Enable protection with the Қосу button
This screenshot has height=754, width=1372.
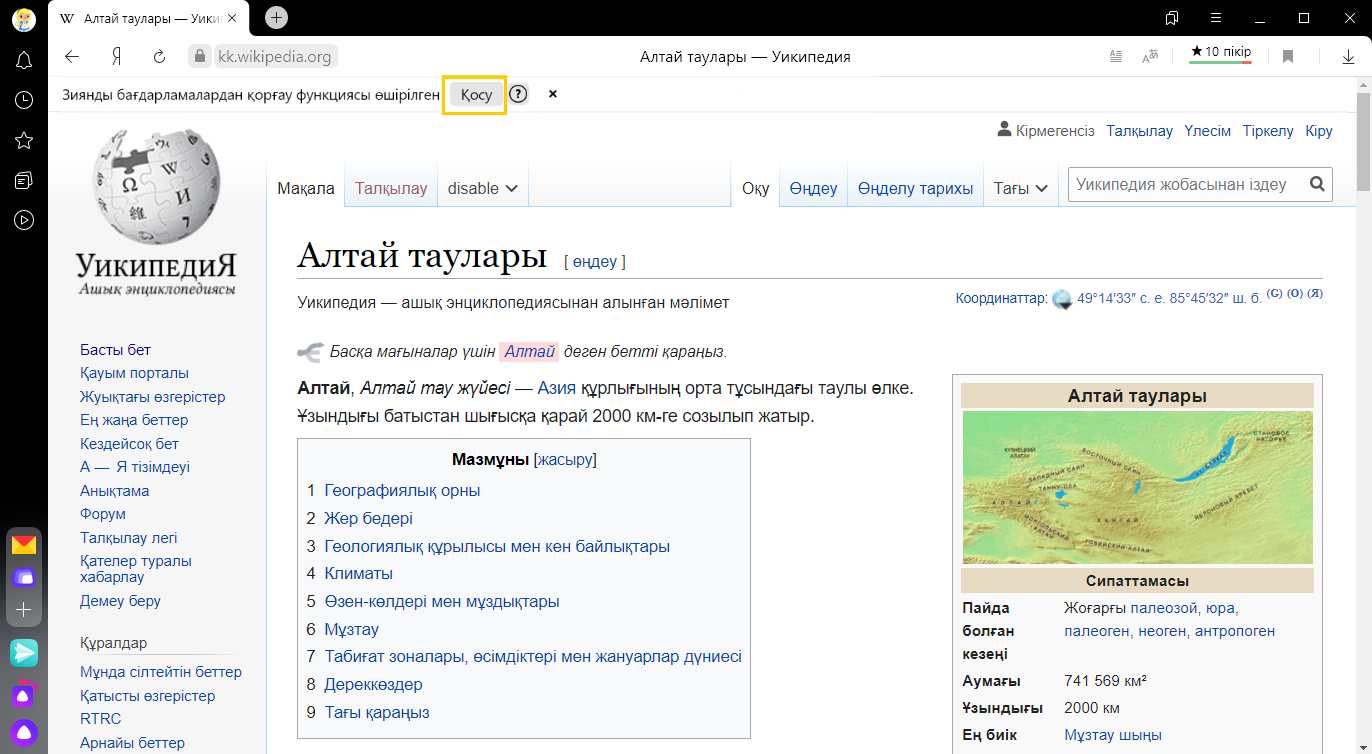point(476,95)
